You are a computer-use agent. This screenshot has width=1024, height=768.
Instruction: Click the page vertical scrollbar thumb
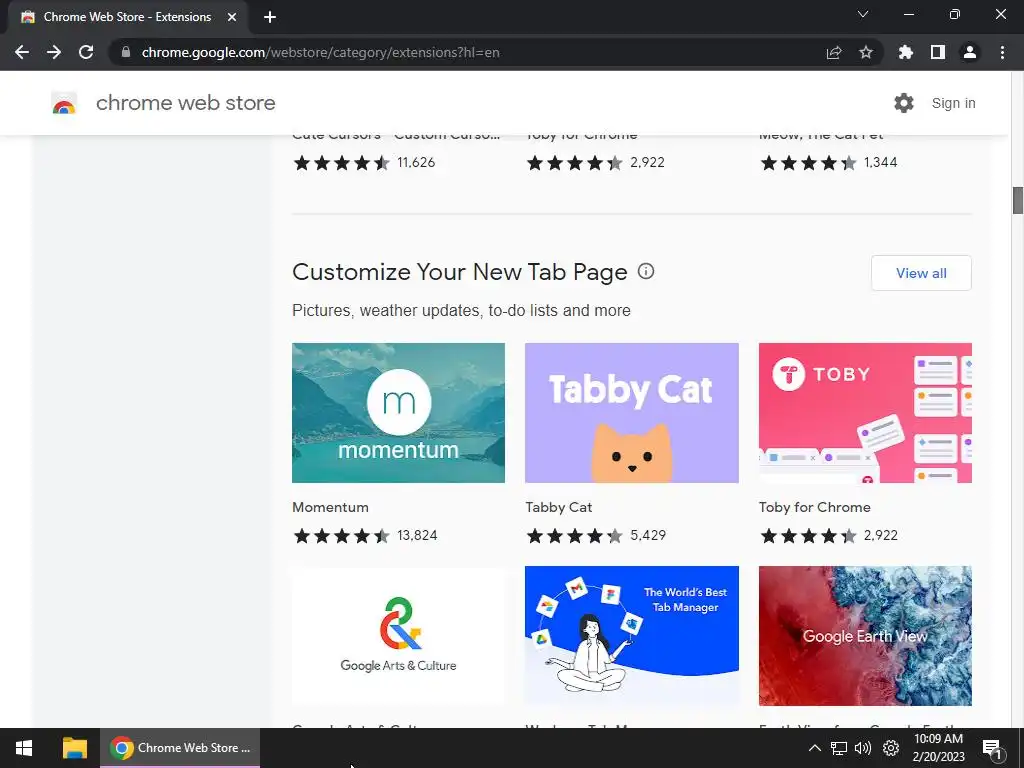[x=1017, y=200]
